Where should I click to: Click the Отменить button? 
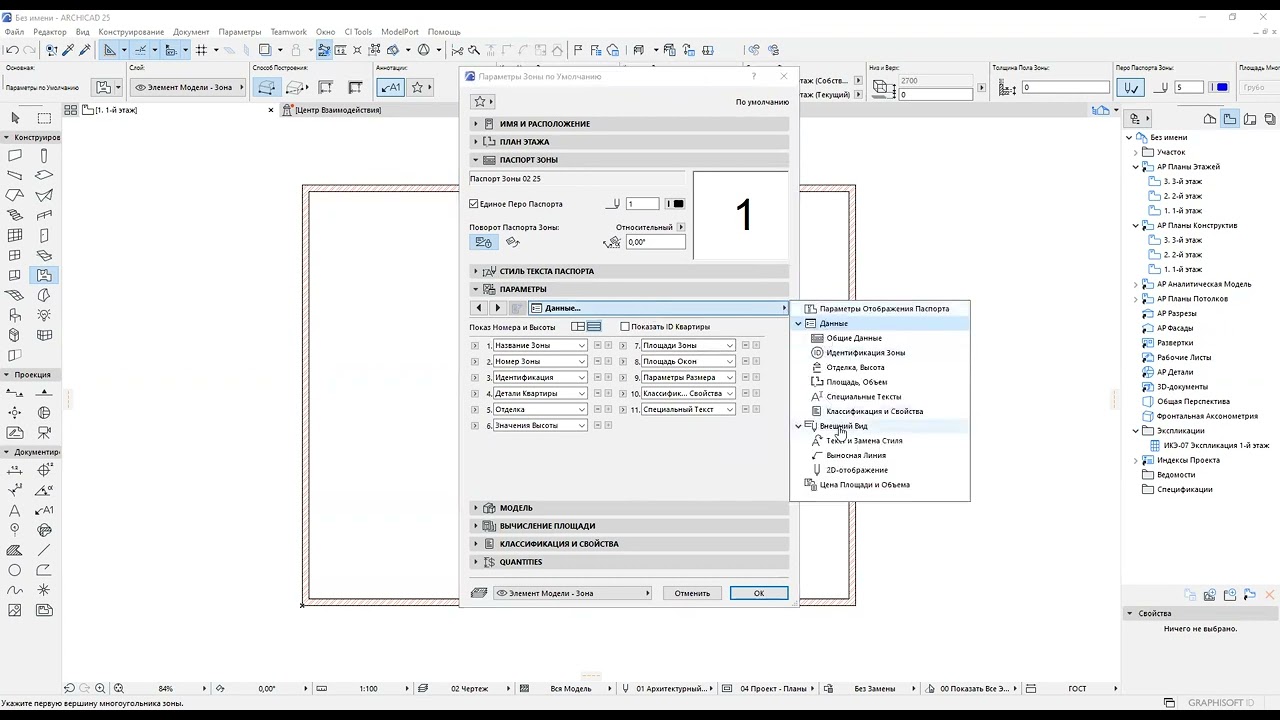[x=692, y=593]
